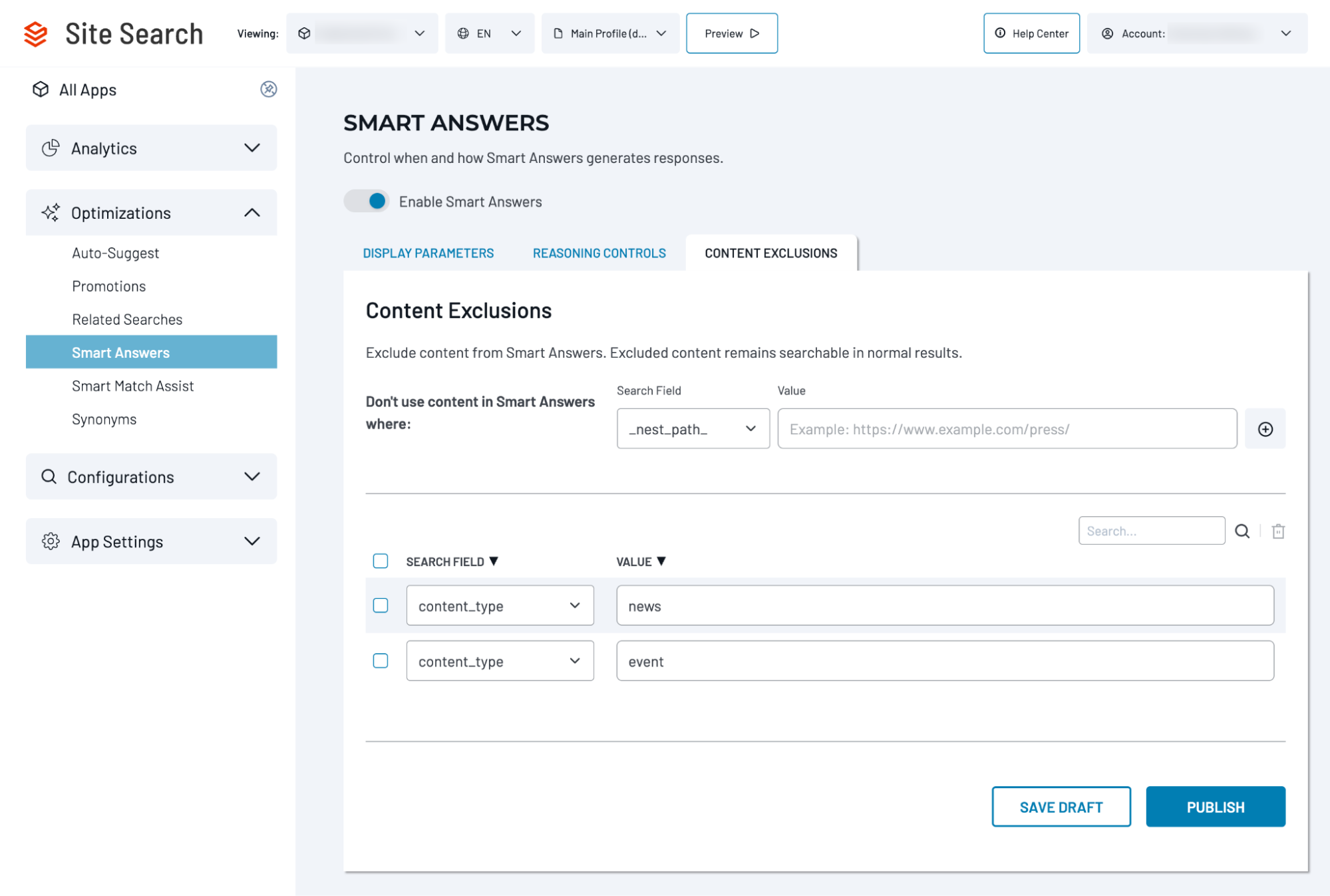Image resolution: width=1330 pixels, height=896 pixels.
Task: Expand the App Settings section
Action: click(x=151, y=541)
